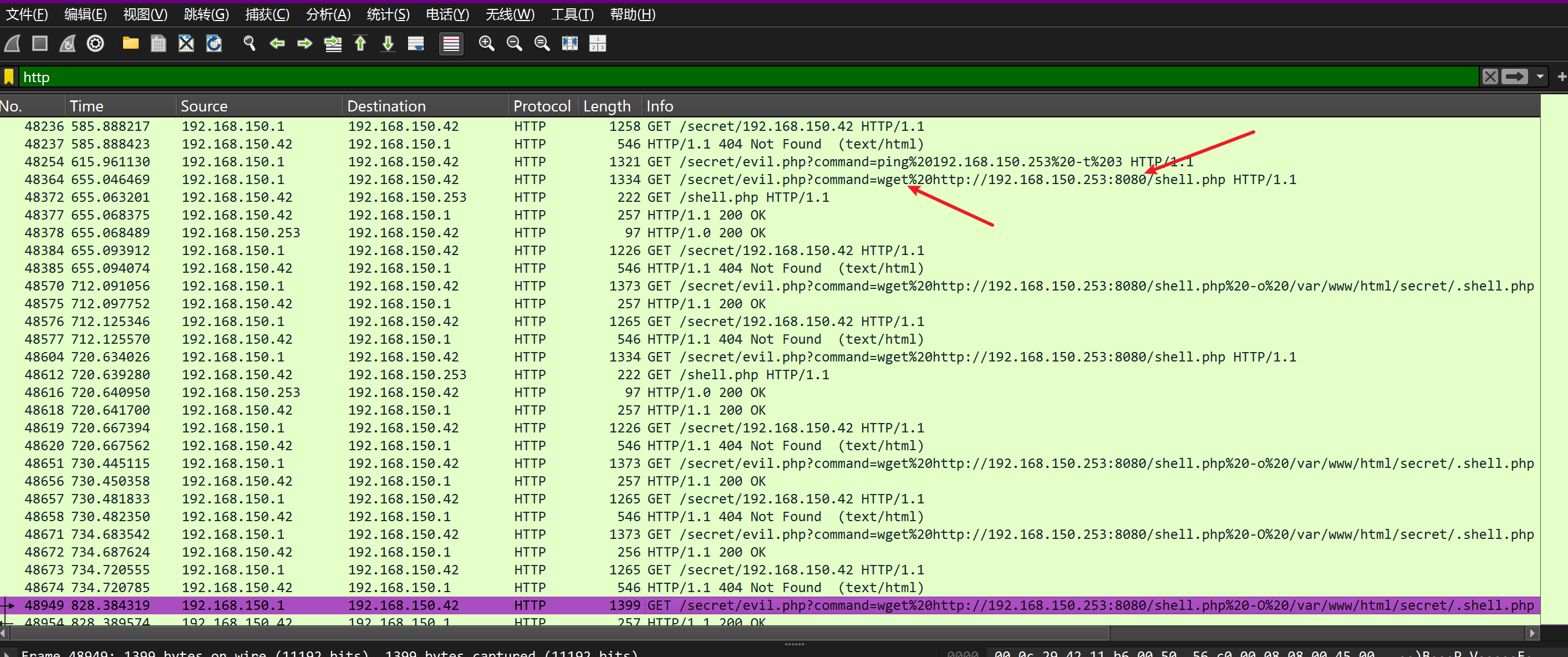The image size is (1568, 657).
Task: Toggle auto-scroll during live capture
Action: click(x=416, y=43)
